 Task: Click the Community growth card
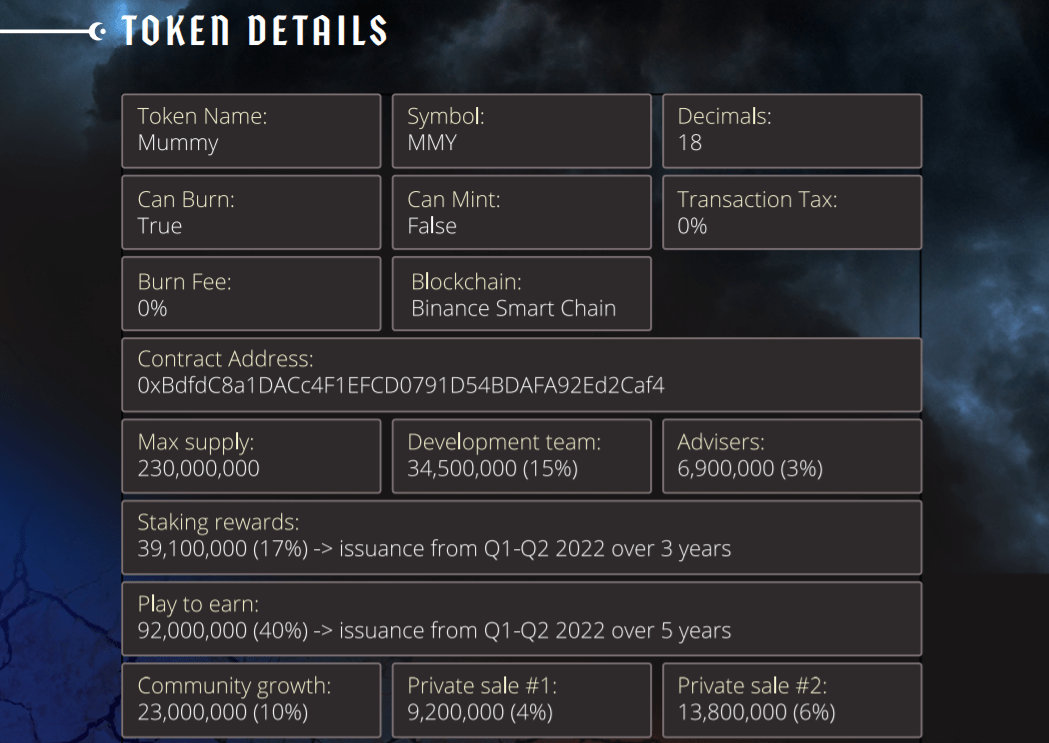251,700
